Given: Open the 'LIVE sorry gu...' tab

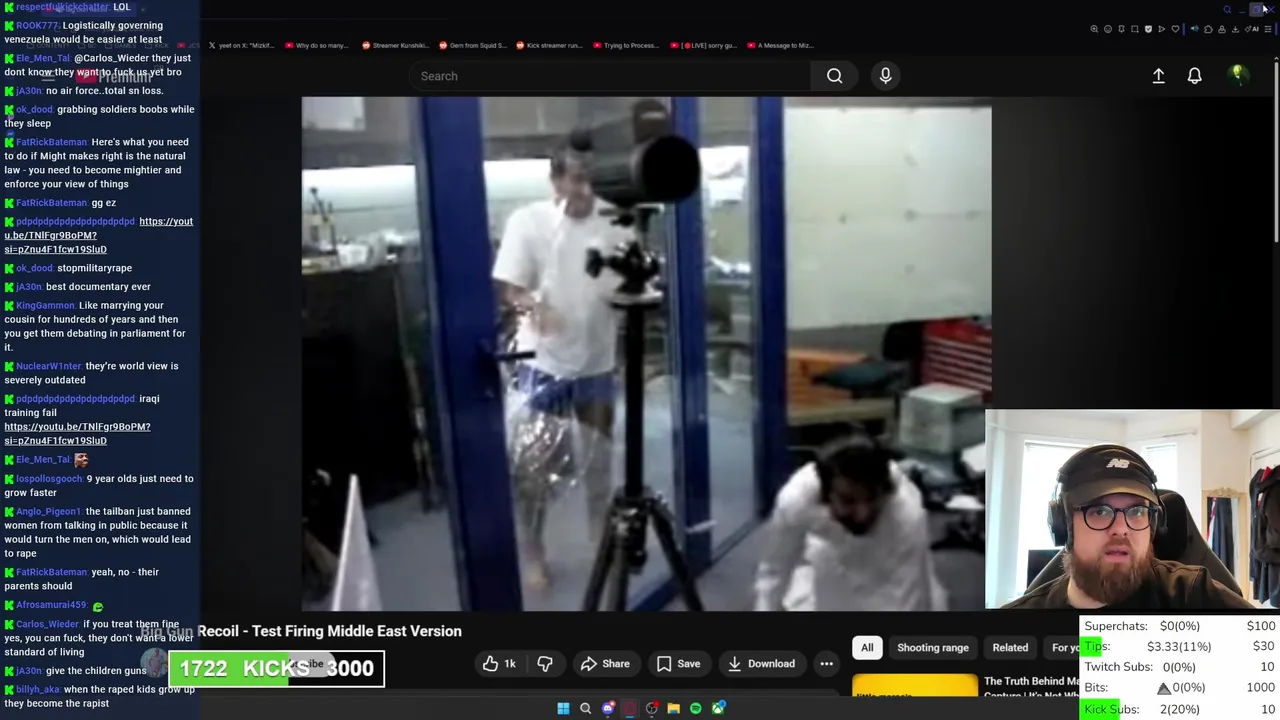Looking at the screenshot, I should 704,45.
